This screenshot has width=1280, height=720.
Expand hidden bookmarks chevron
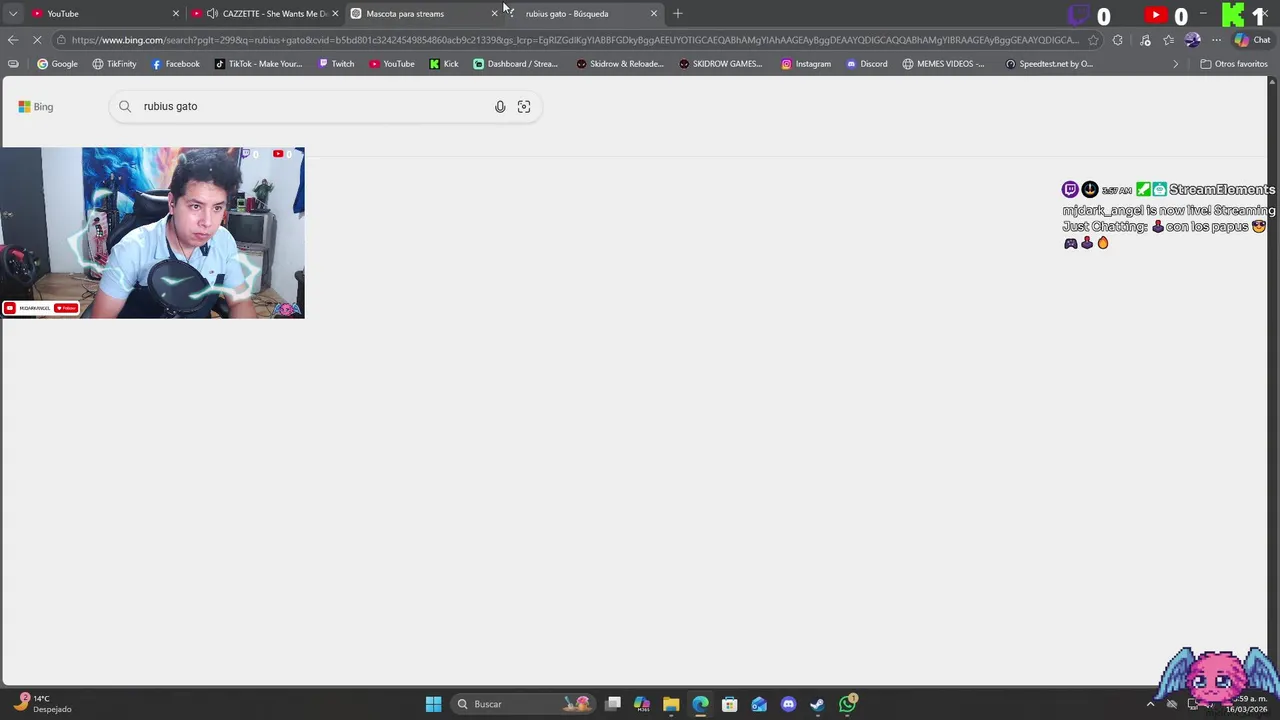coord(1176,64)
